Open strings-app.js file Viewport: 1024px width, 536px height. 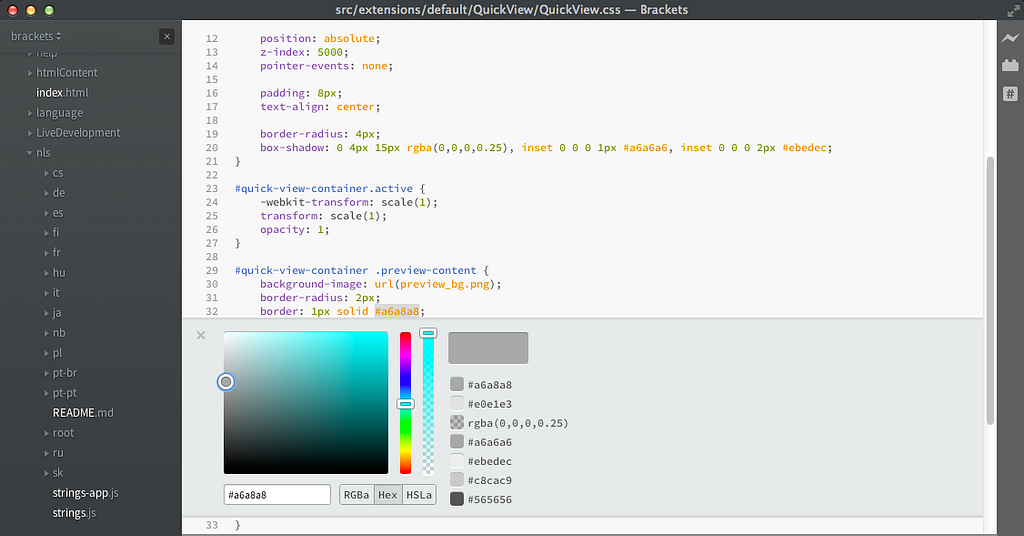pos(86,493)
